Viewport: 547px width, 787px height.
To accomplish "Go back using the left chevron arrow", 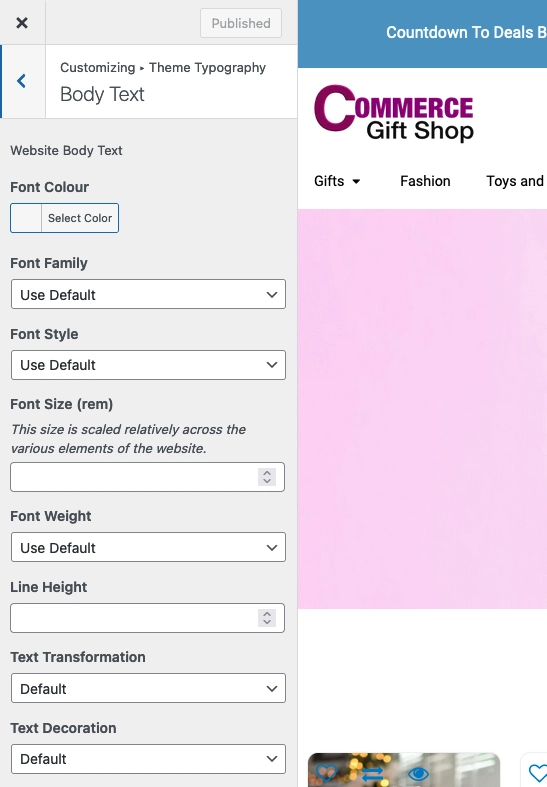I will [x=22, y=81].
